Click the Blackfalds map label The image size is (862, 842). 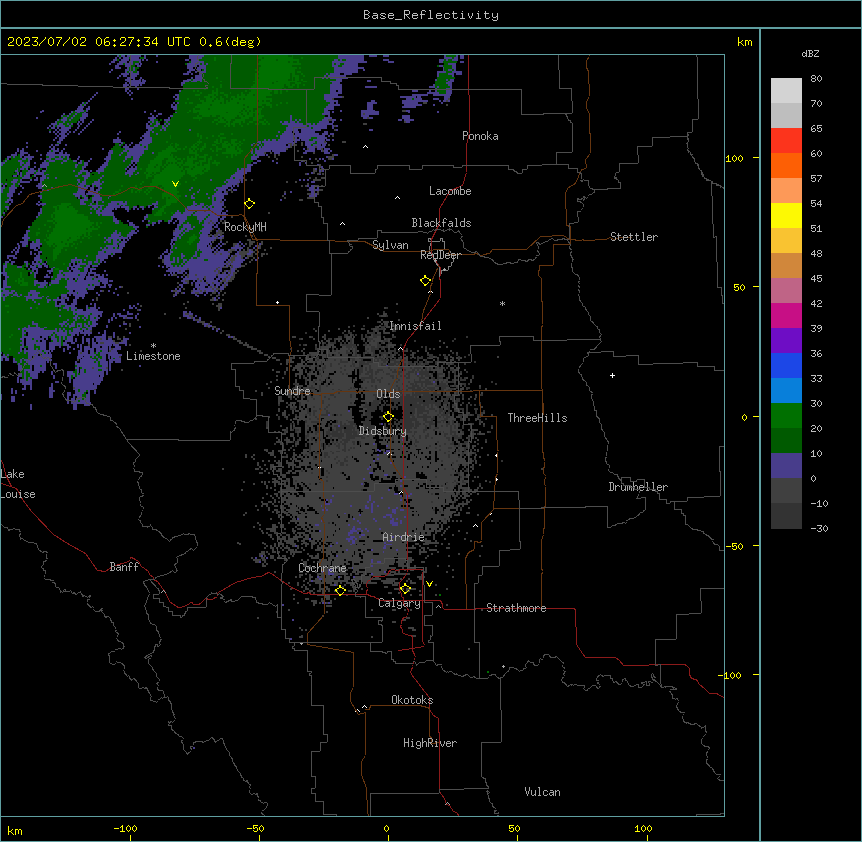pos(441,223)
